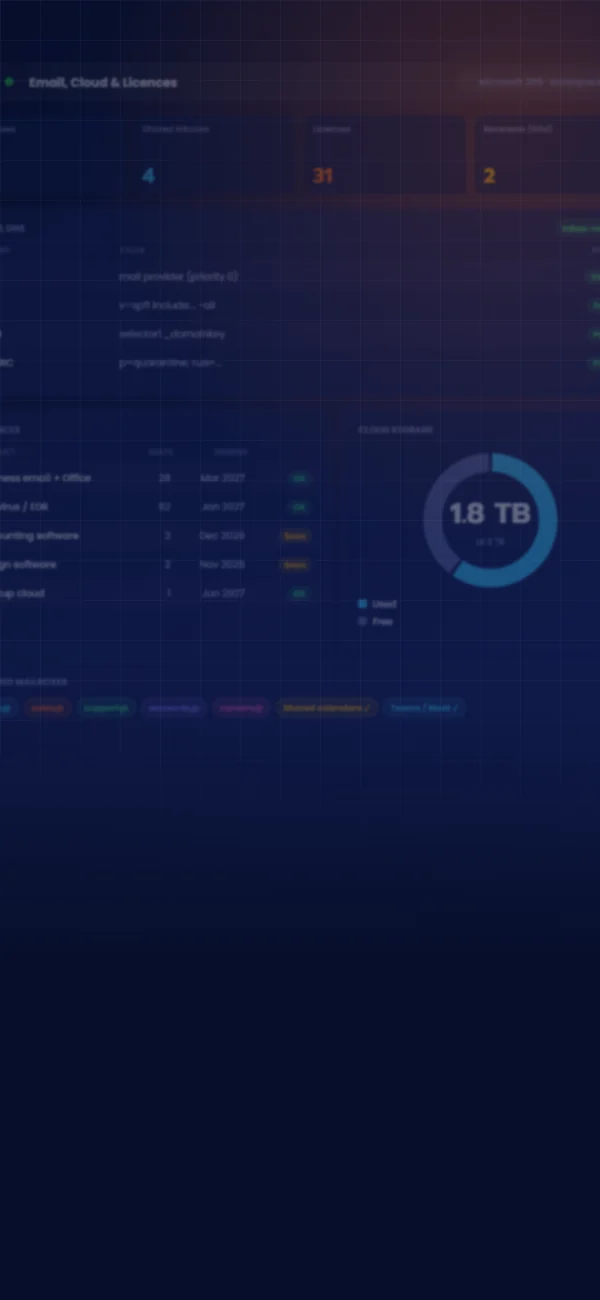Click the 1.8 TB cloud storage donut chart

pyautogui.click(x=490, y=519)
